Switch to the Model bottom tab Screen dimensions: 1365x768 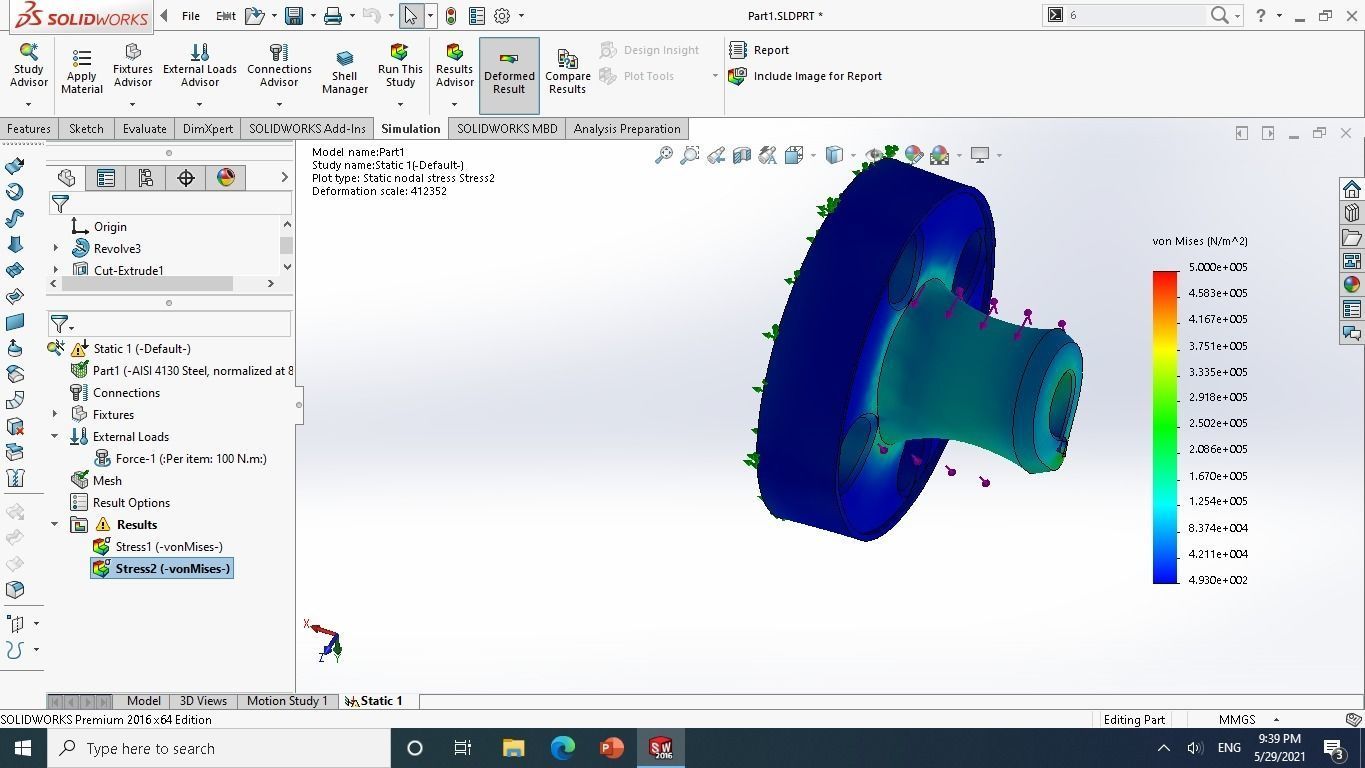tap(143, 701)
